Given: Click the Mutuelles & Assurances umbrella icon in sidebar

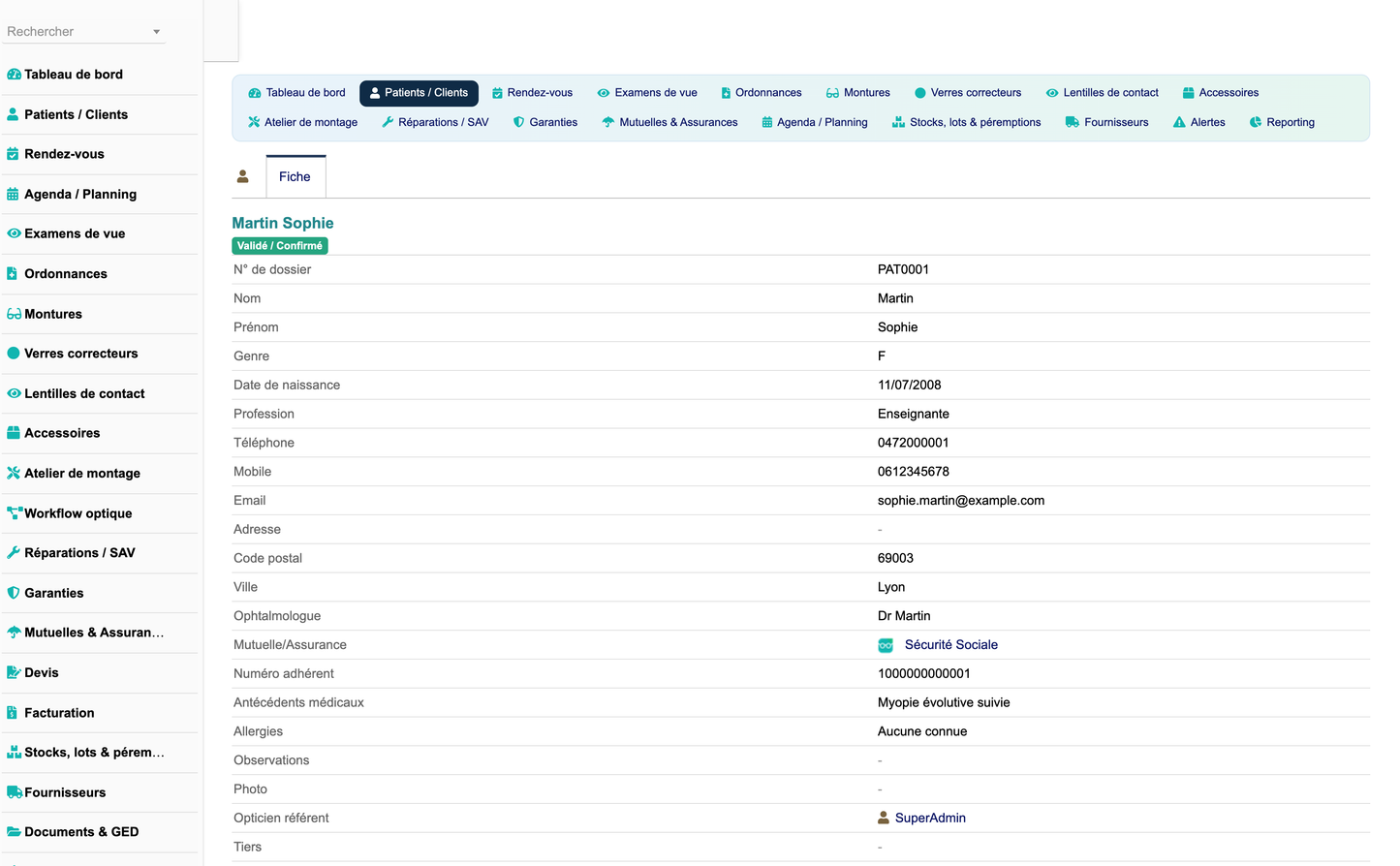Looking at the screenshot, I should click(14, 633).
